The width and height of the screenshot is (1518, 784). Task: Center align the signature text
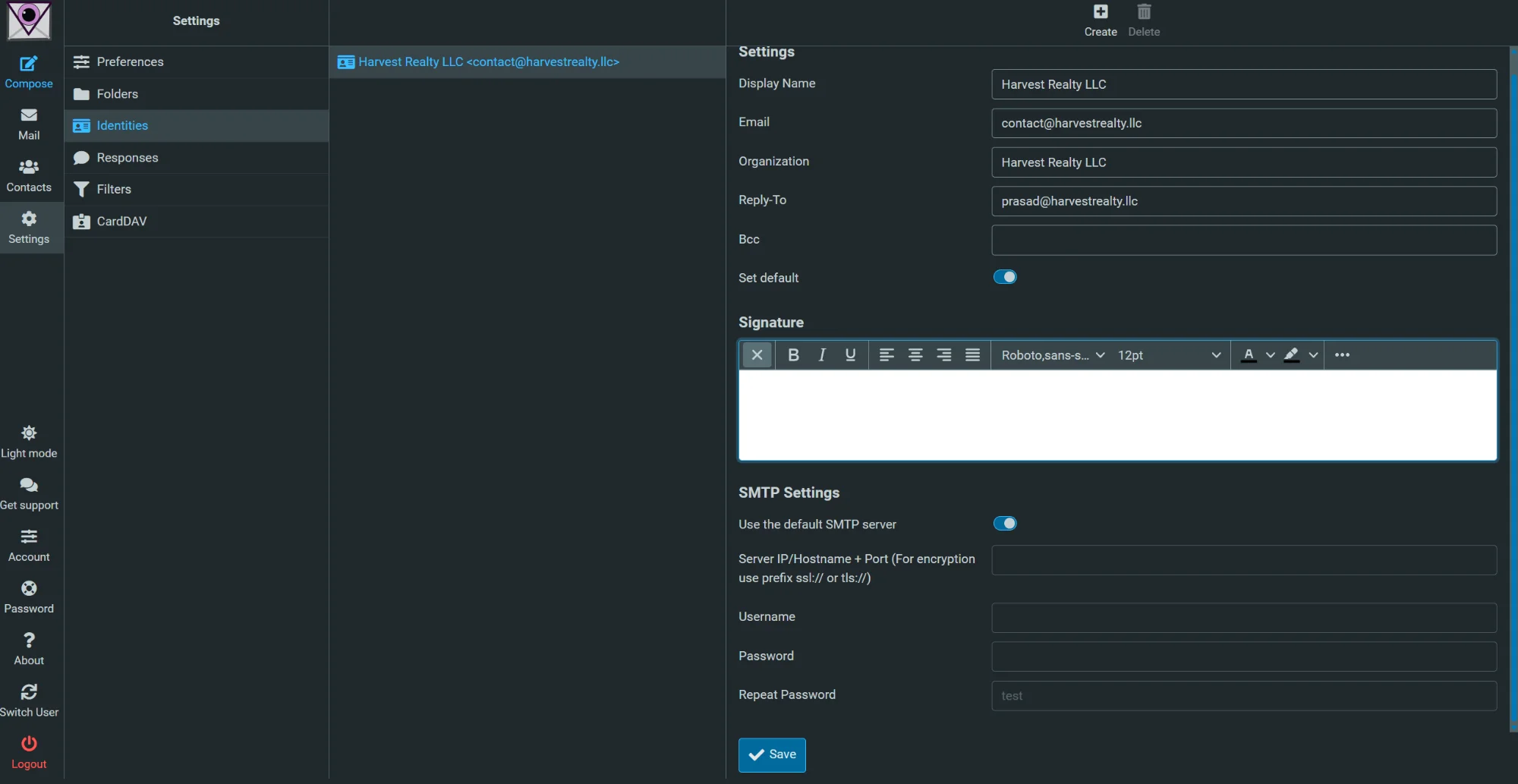(x=915, y=354)
